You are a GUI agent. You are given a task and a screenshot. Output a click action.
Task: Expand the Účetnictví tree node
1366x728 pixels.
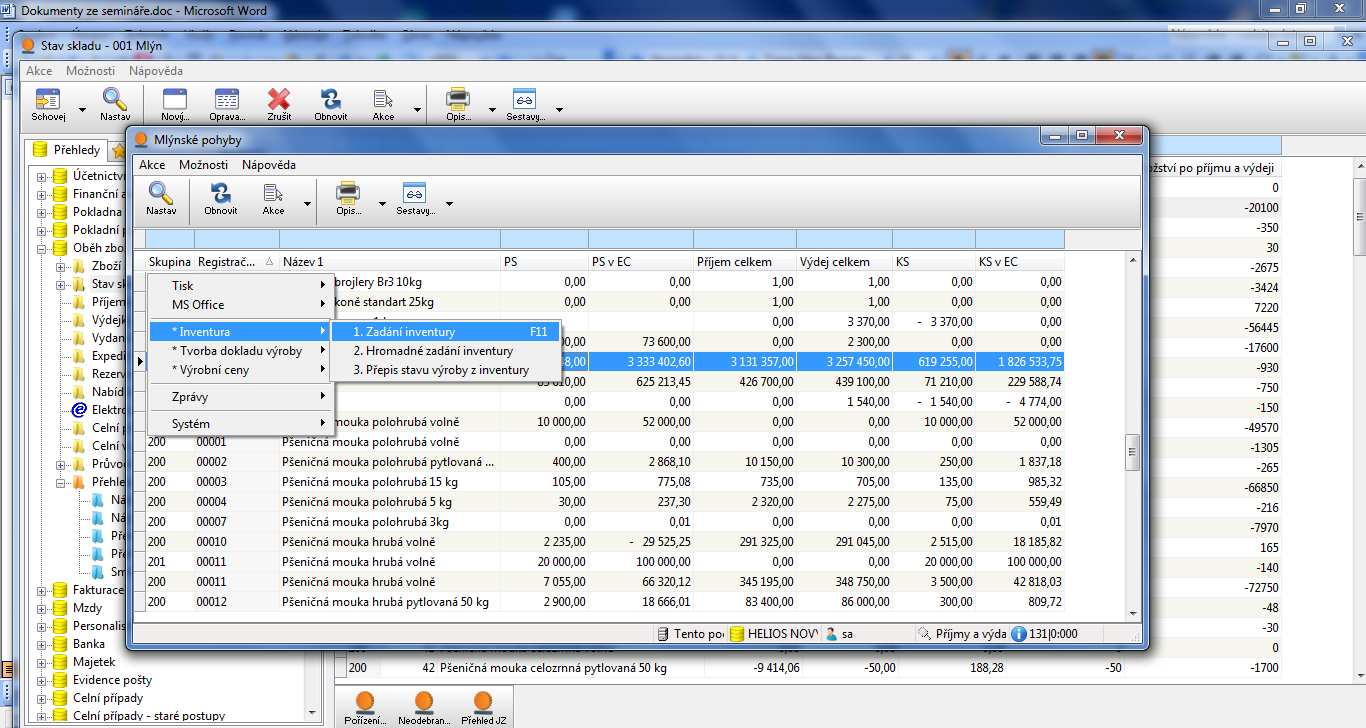pos(42,176)
